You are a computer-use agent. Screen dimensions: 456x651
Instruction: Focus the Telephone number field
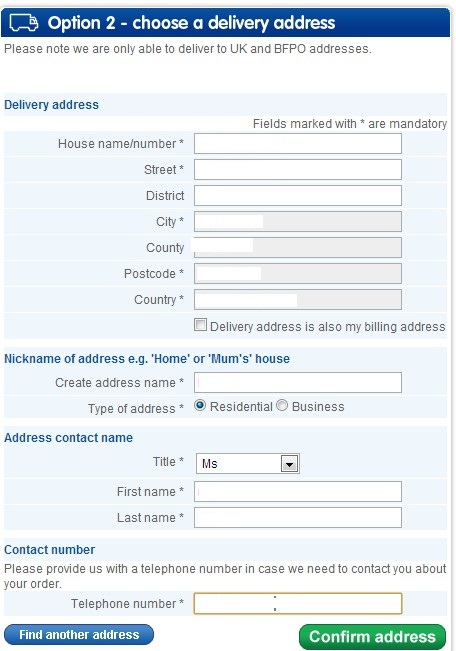(298, 603)
